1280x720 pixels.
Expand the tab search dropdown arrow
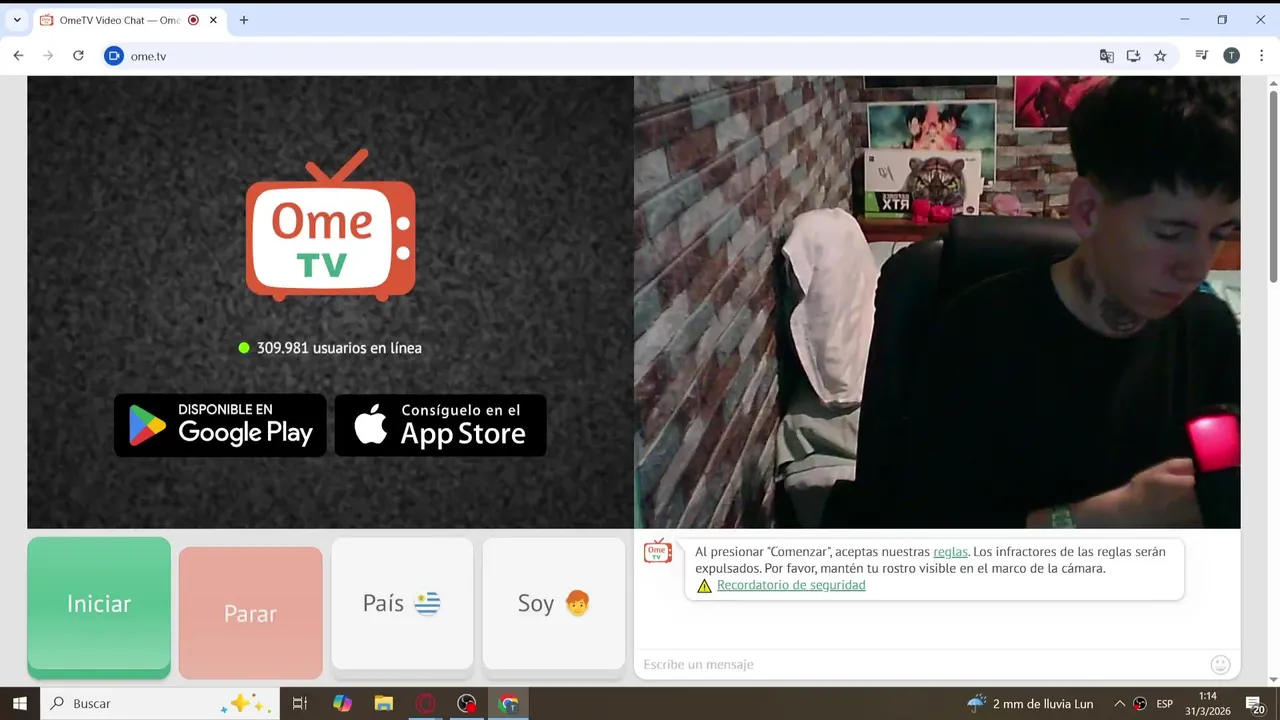[x=17, y=20]
